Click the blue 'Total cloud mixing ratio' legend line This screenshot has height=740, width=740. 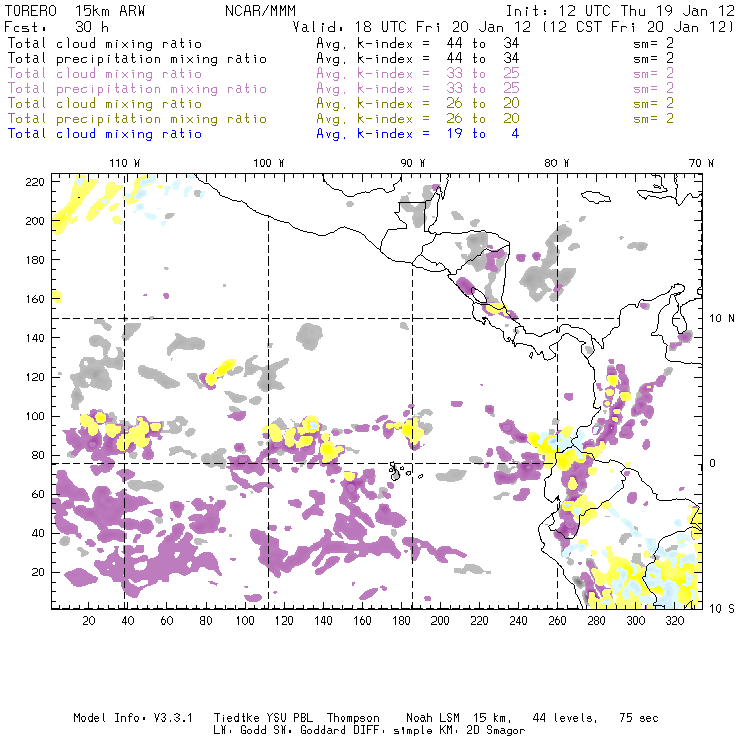[x=105, y=134]
